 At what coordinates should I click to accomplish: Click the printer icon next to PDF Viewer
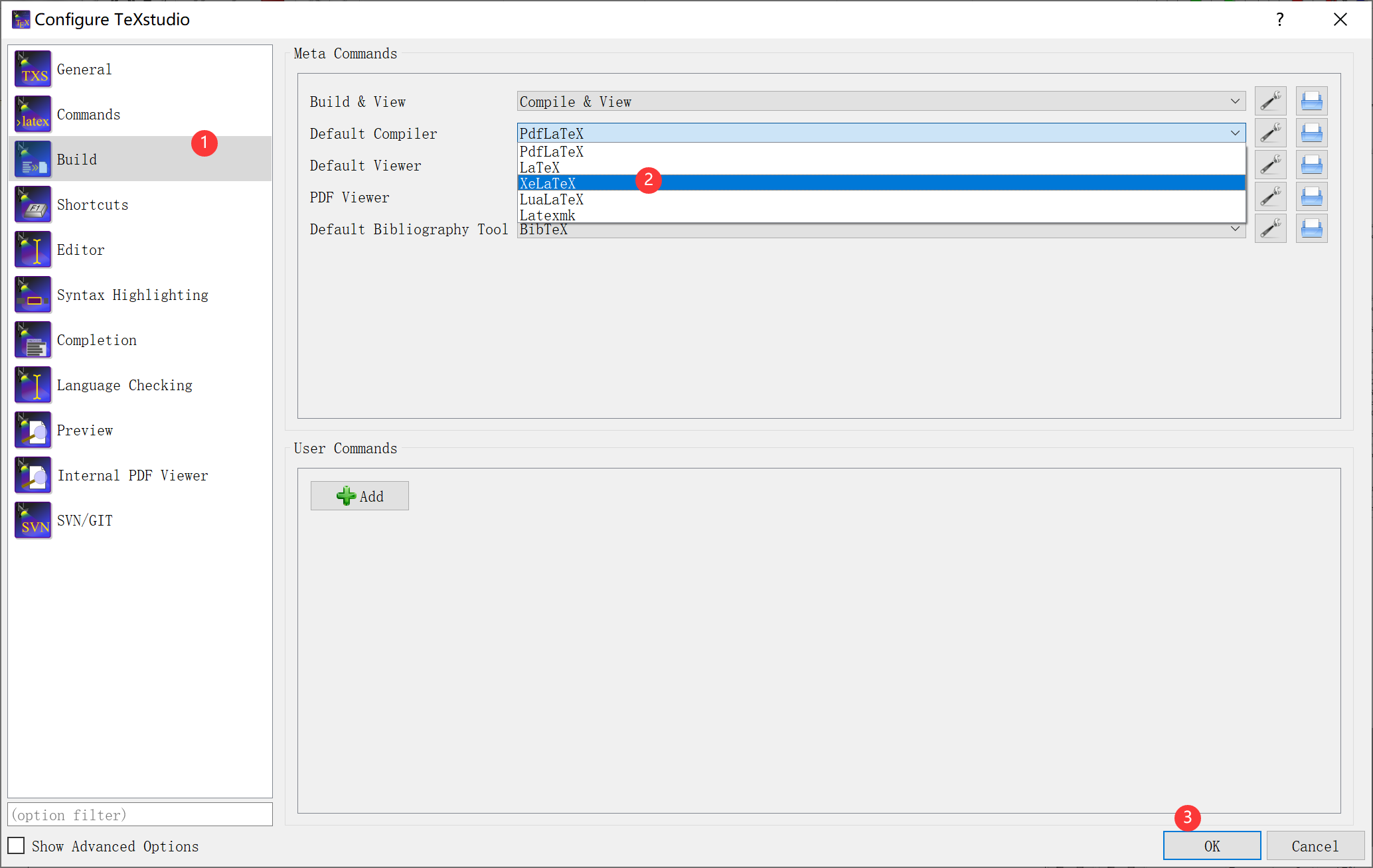pos(1311,196)
